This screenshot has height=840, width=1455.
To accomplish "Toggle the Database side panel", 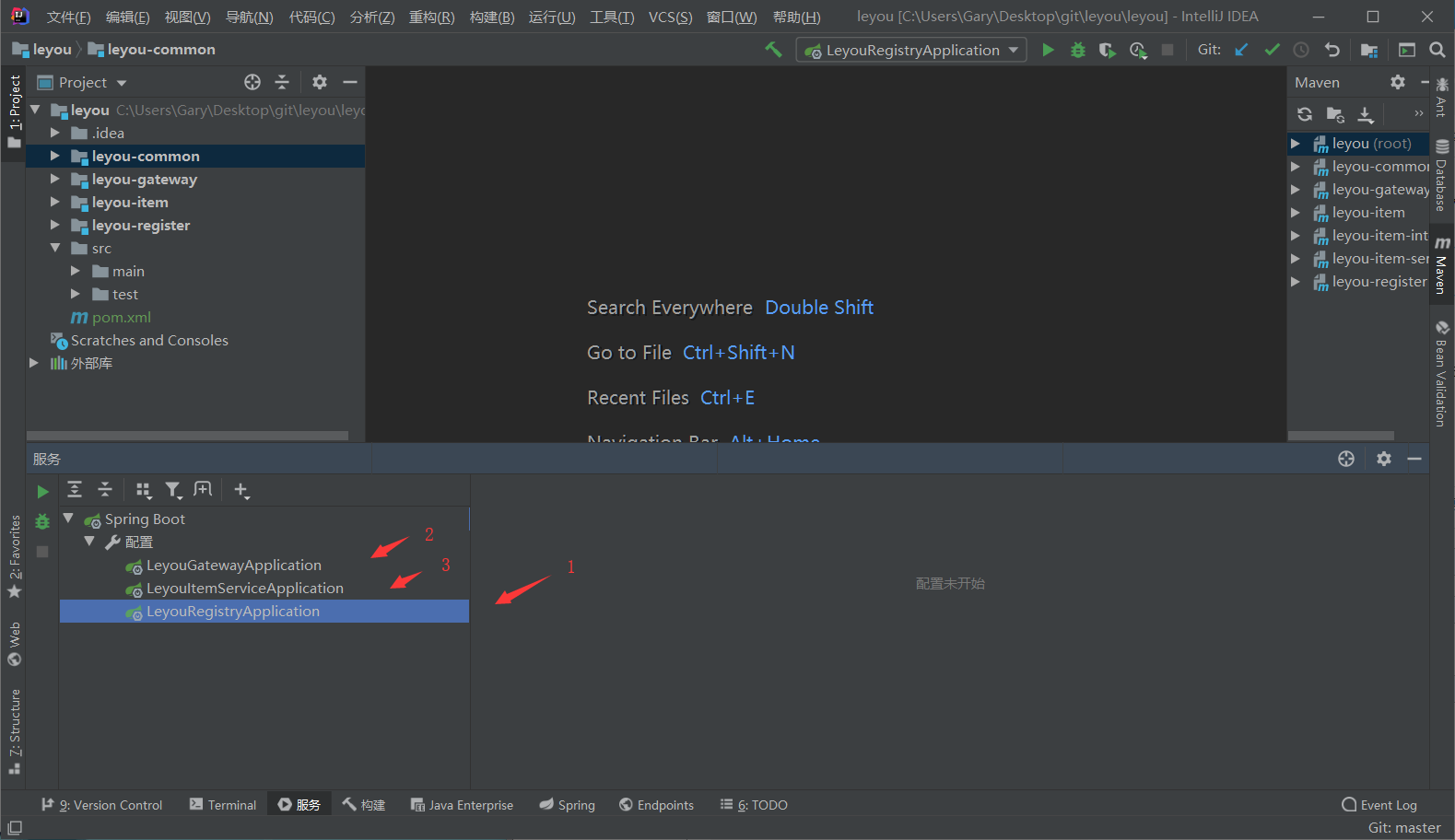I will point(1441,177).
